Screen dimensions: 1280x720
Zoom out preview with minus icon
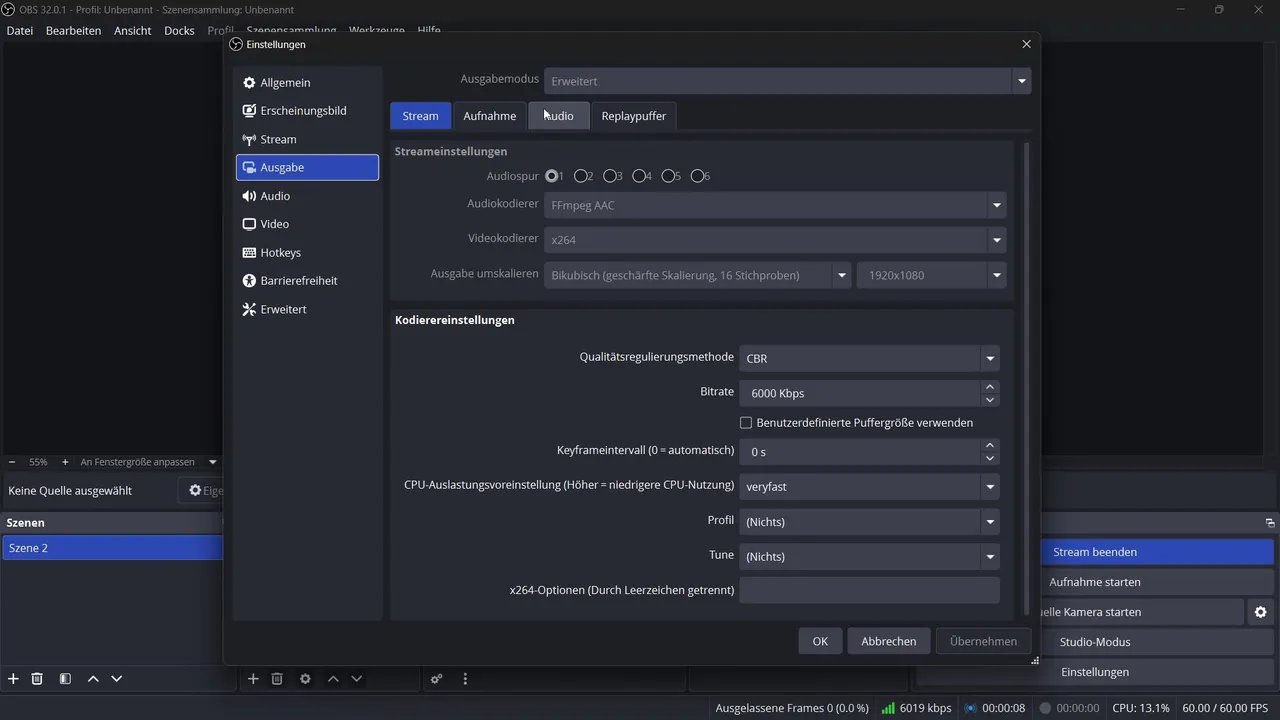tap(12, 462)
